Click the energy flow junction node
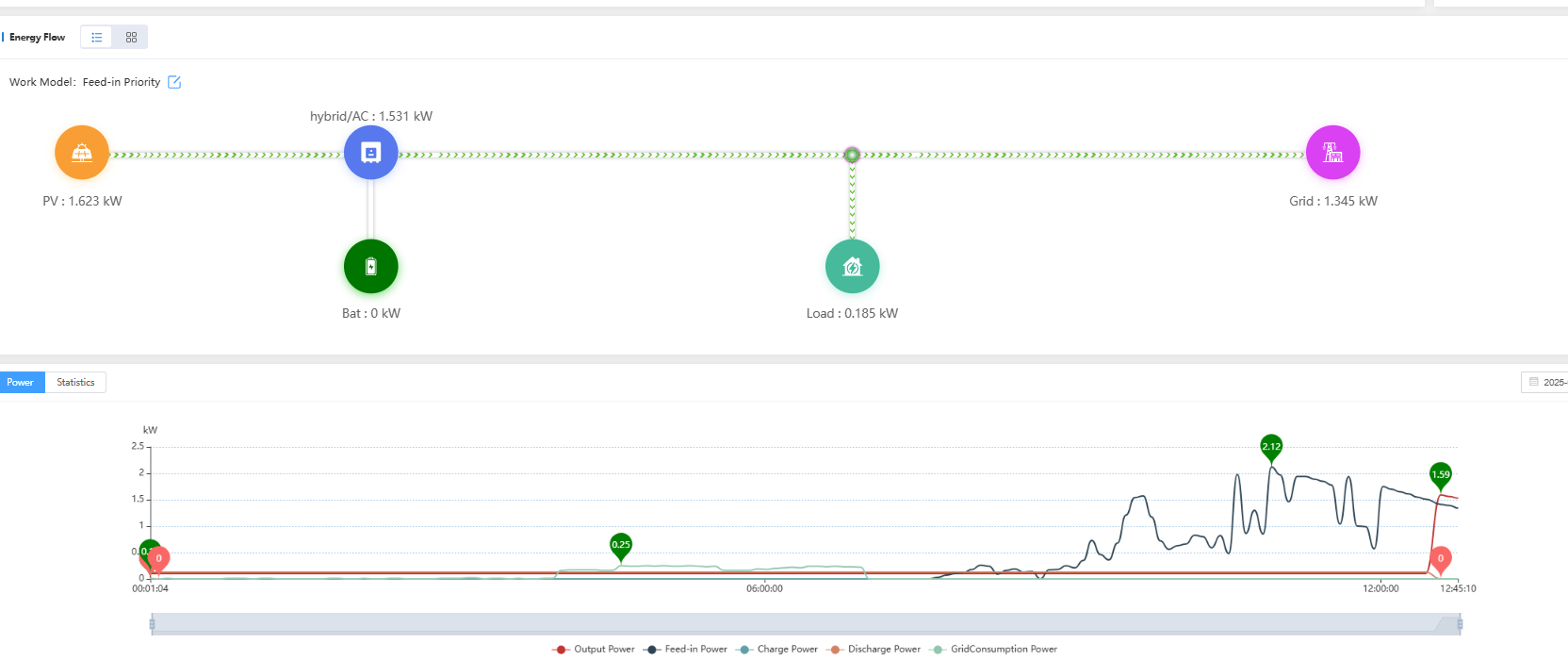 [852, 155]
